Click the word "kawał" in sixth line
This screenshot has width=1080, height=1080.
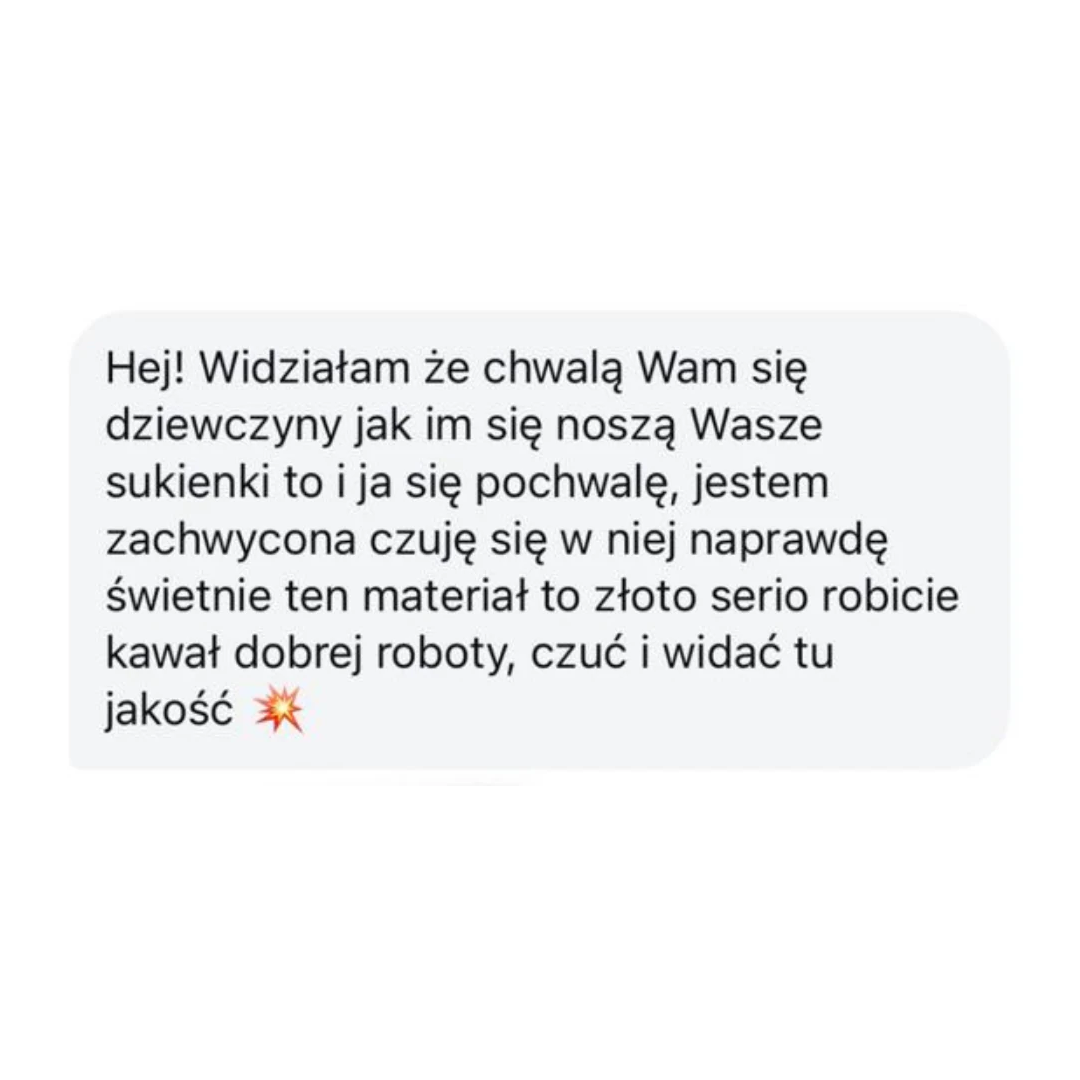163,652
